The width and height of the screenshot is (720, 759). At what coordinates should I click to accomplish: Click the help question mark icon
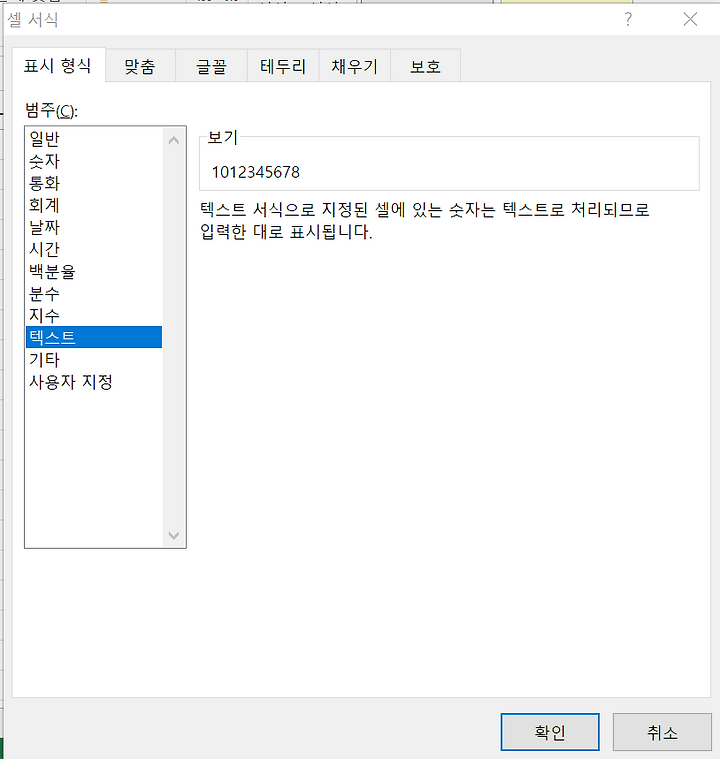click(628, 19)
